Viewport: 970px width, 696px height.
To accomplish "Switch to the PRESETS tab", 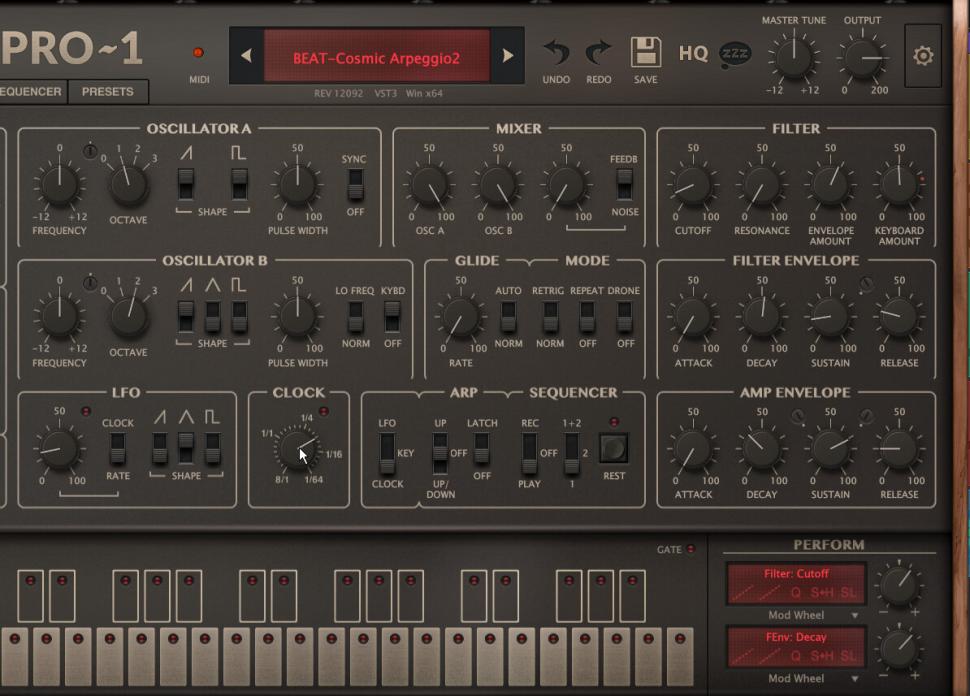I will [x=108, y=91].
